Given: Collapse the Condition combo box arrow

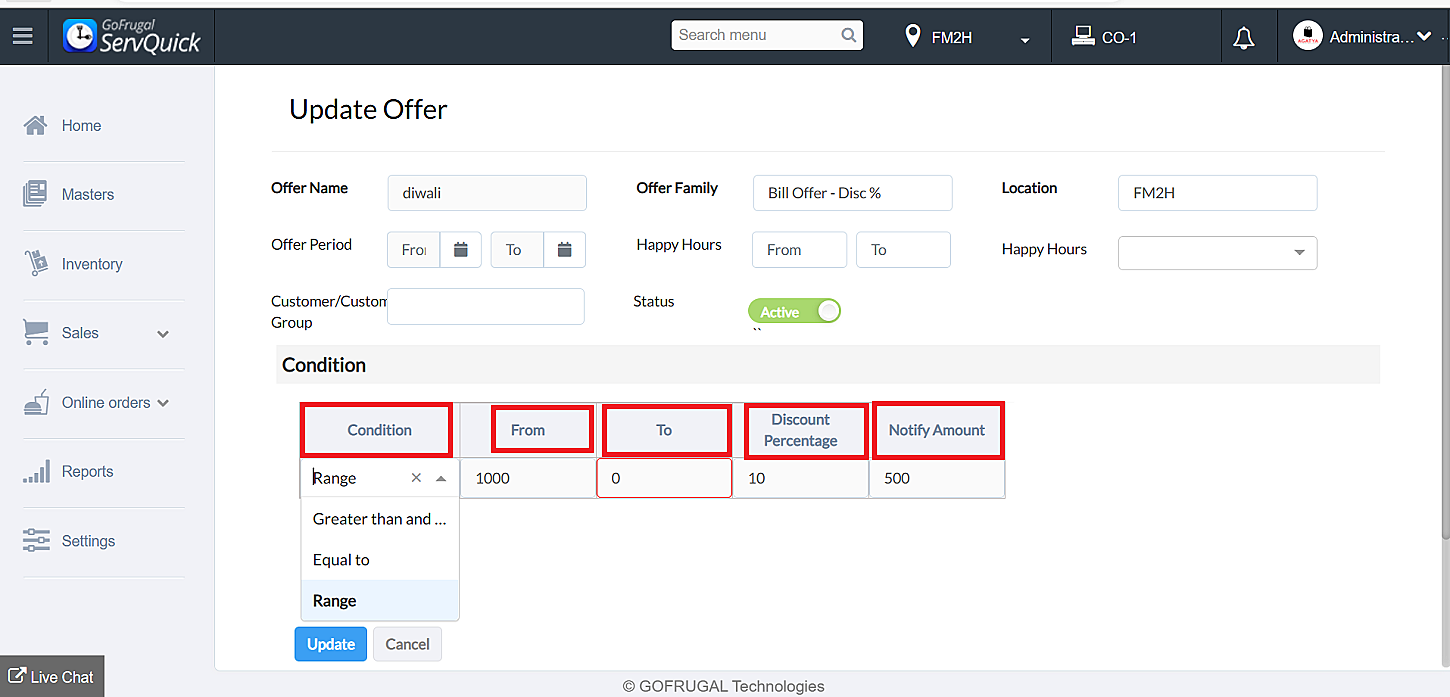Looking at the screenshot, I should click(441, 479).
